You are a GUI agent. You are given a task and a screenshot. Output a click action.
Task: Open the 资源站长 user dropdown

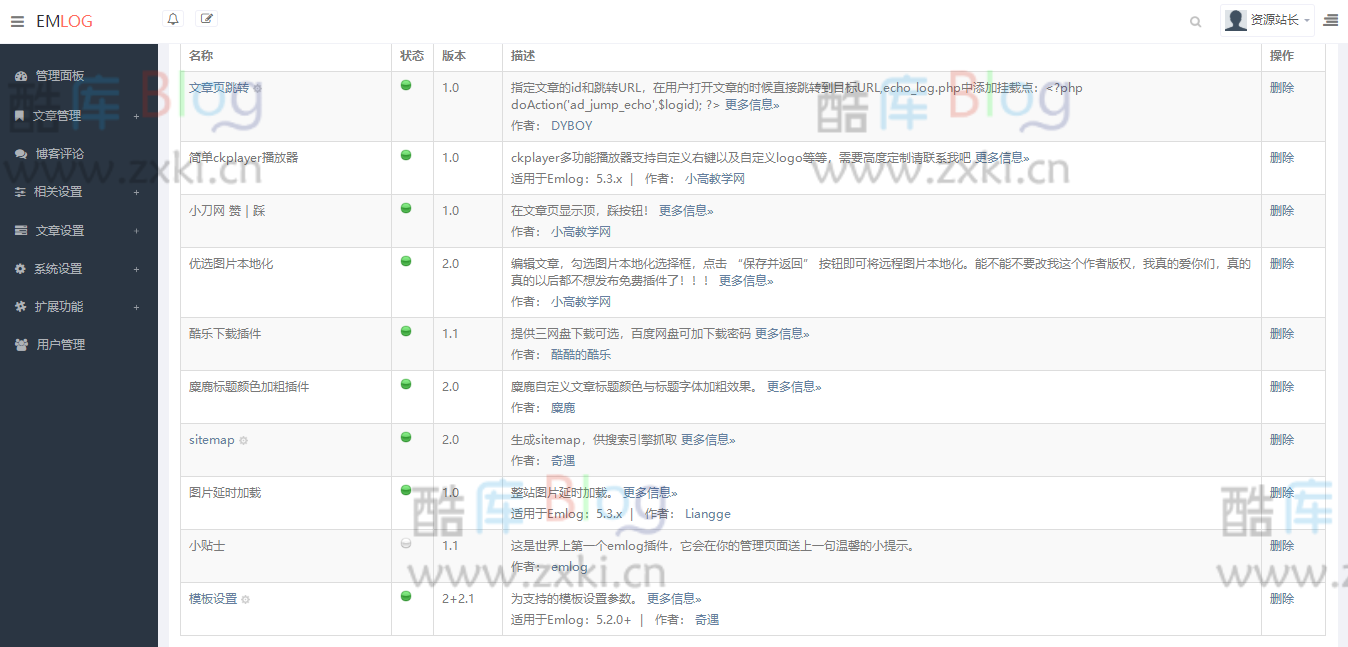(1273, 19)
